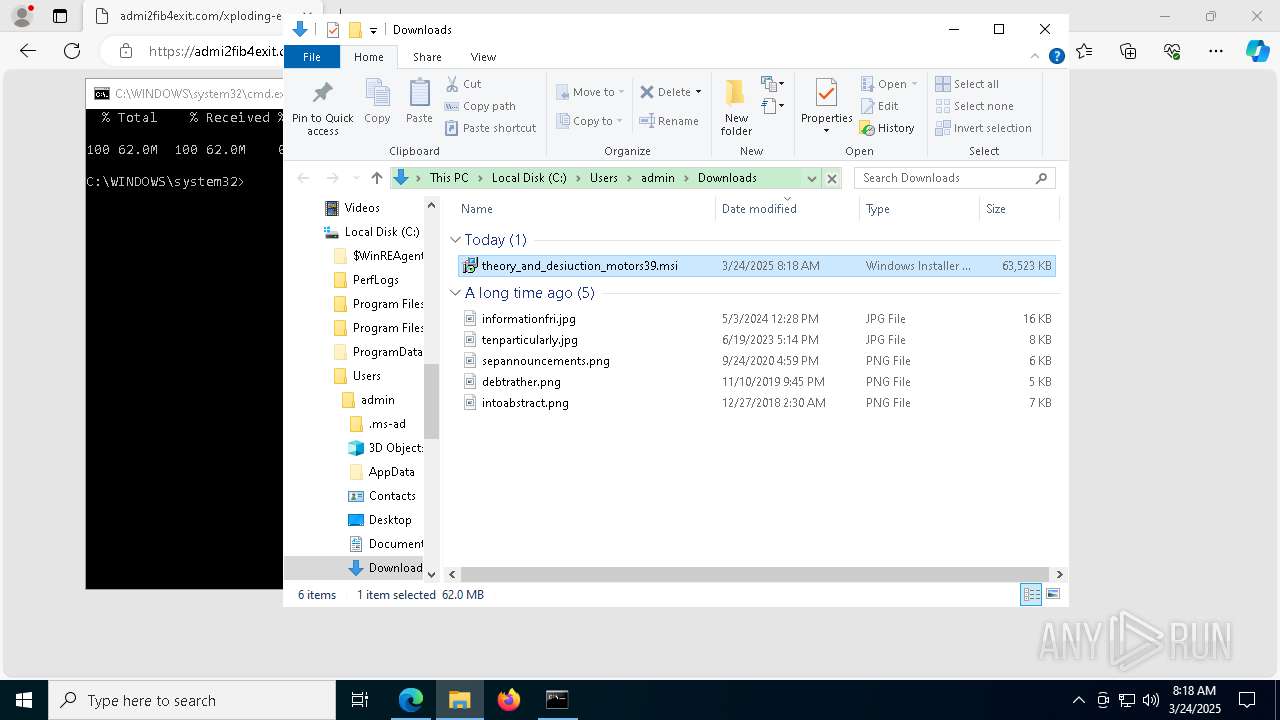Click Edit in Open group
The width and height of the screenshot is (1280, 720).
(879, 106)
